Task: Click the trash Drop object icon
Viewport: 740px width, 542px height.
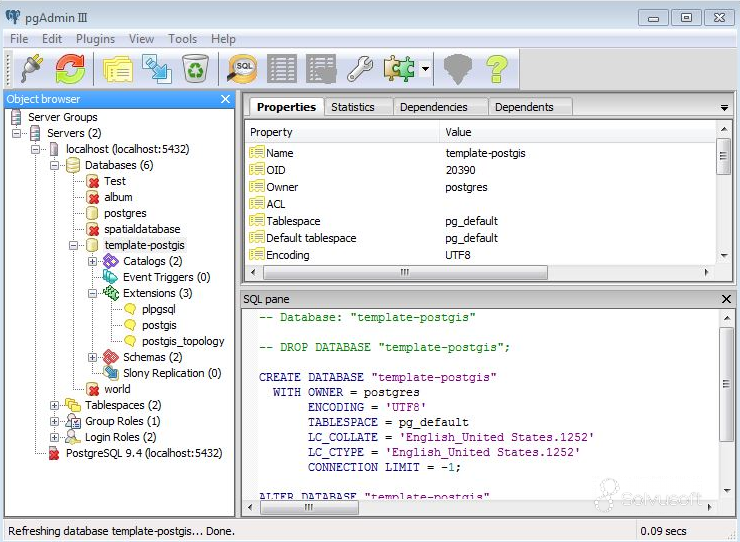Action: 195,69
